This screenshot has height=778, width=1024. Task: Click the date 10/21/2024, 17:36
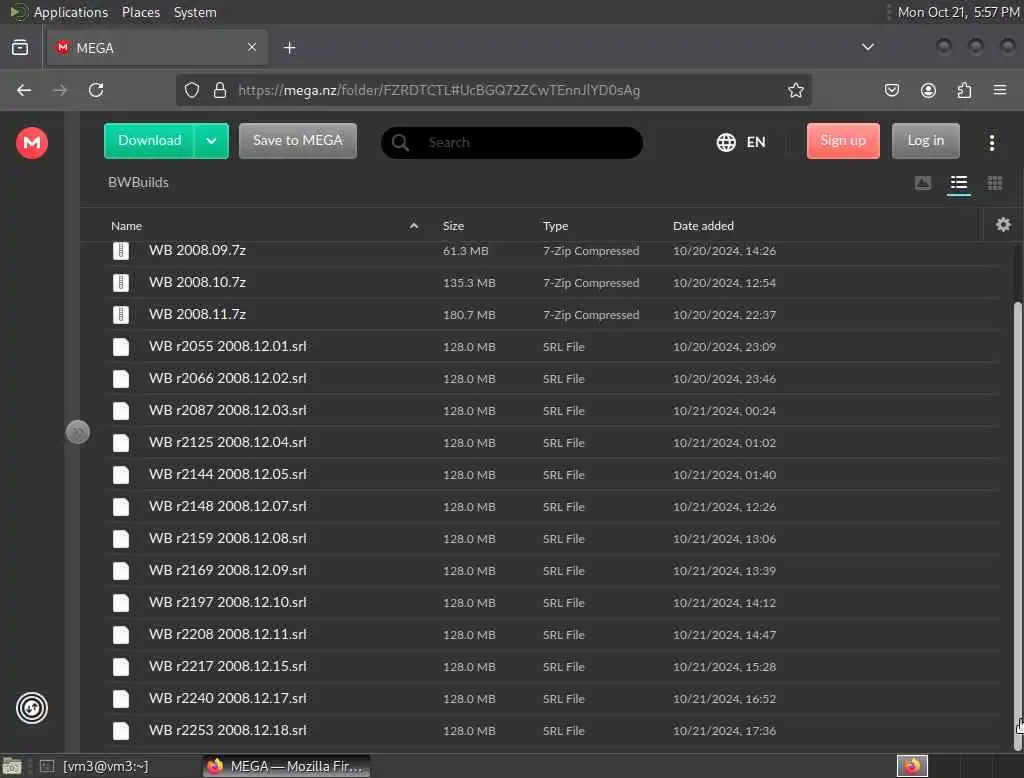(x=724, y=731)
